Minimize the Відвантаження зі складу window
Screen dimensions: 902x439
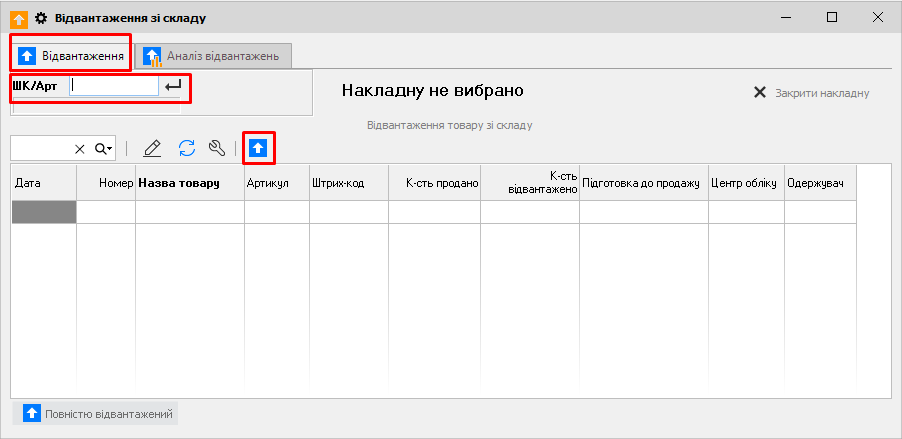786,18
